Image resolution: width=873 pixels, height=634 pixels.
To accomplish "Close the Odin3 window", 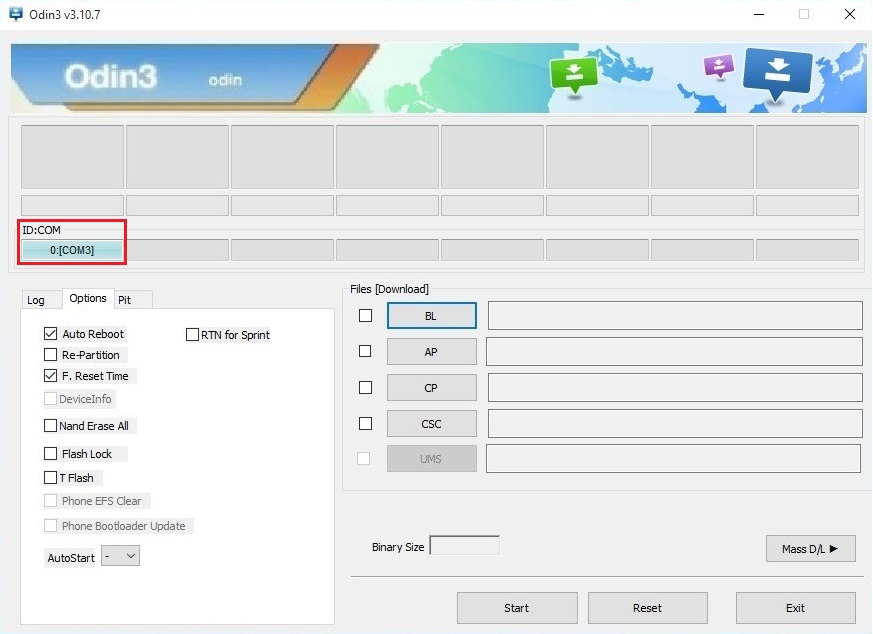I will coord(850,14).
